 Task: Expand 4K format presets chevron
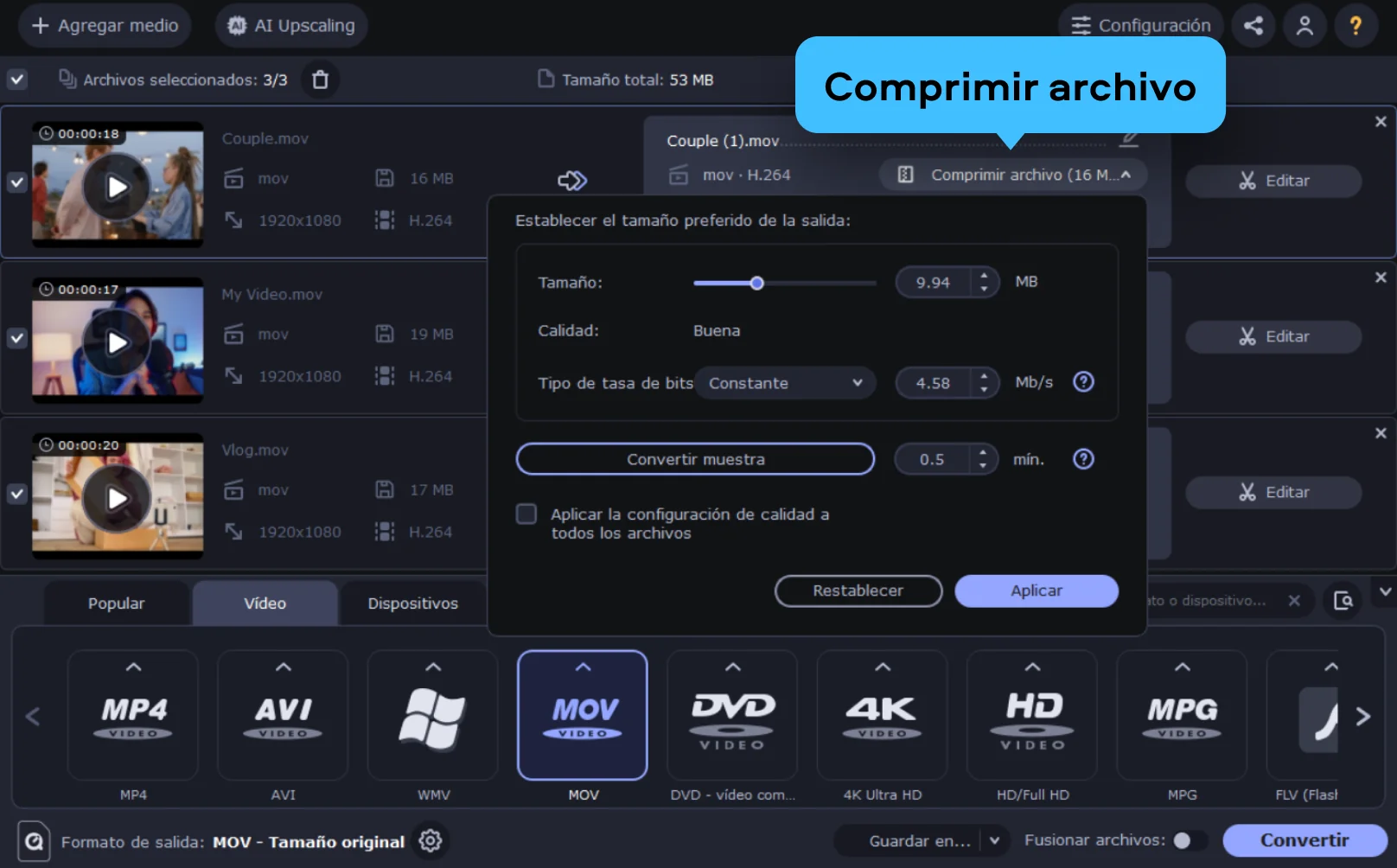tap(883, 667)
